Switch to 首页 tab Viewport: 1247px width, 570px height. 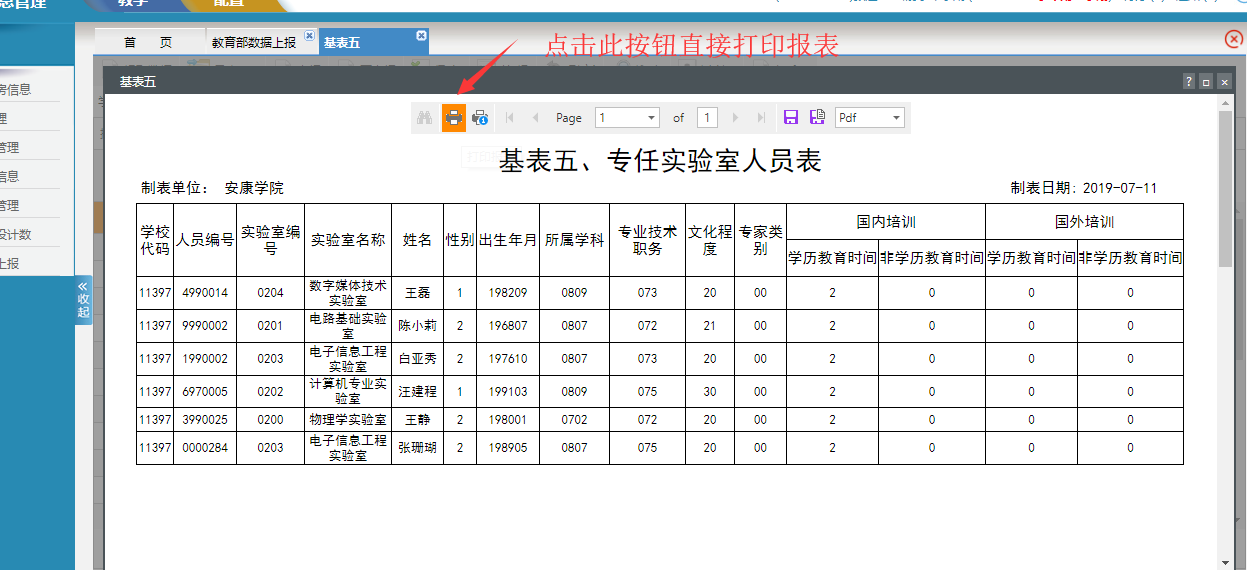coord(147,43)
